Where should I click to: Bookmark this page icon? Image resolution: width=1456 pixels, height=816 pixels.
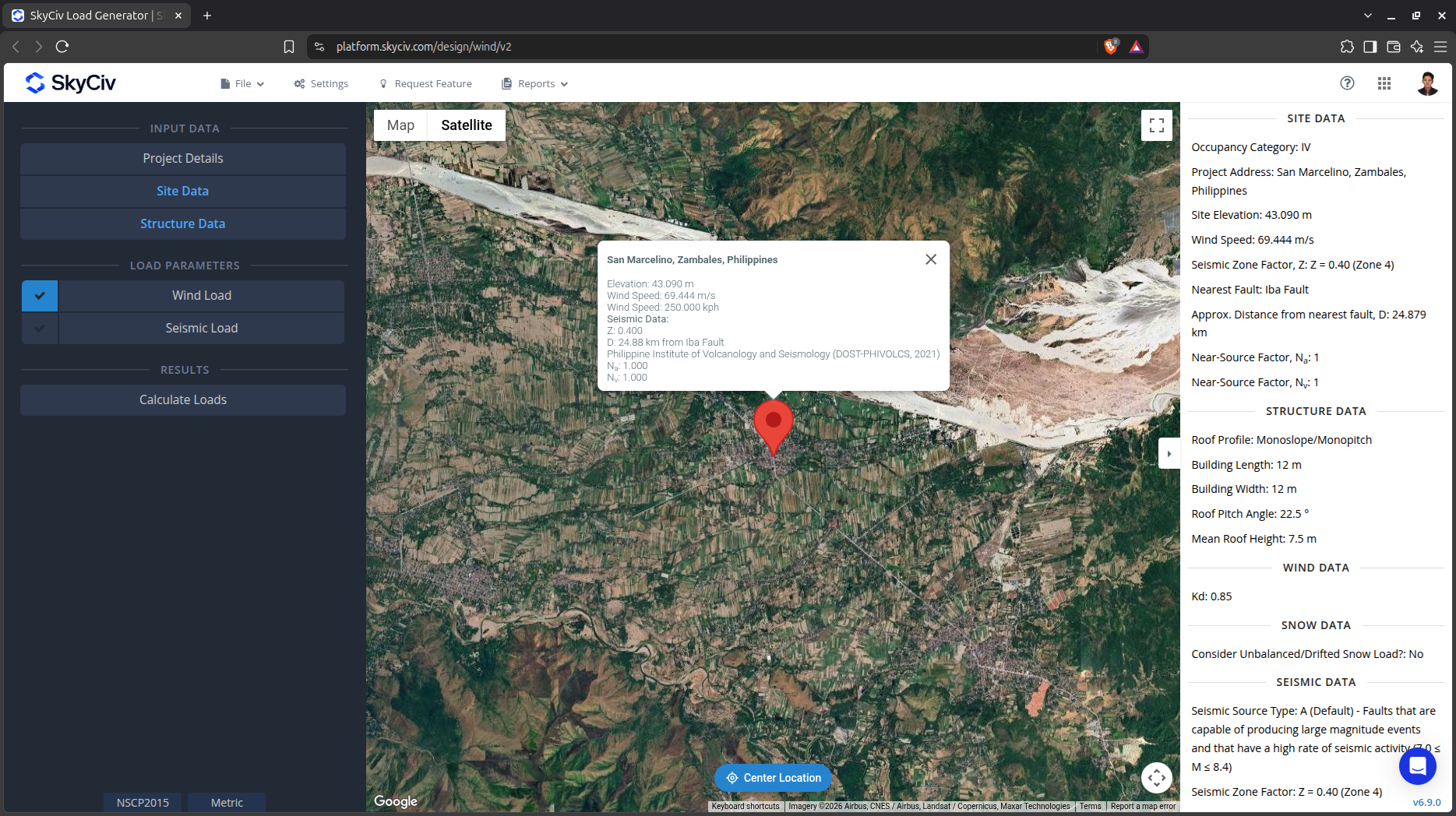289,47
